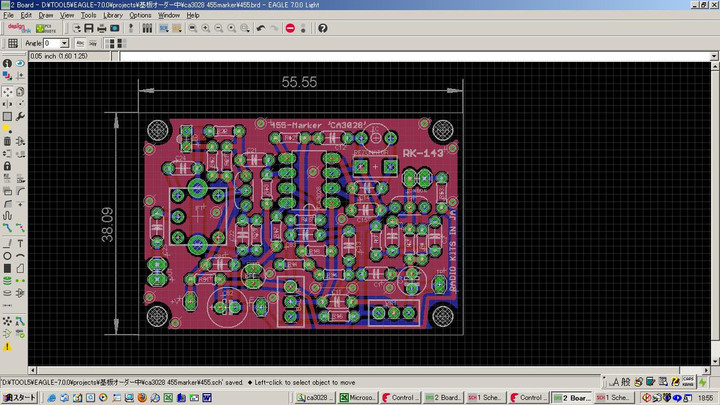Click the zoom to fit icon
Image resolution: width=720 pixels, height=405 pixels.
point(190,28)
